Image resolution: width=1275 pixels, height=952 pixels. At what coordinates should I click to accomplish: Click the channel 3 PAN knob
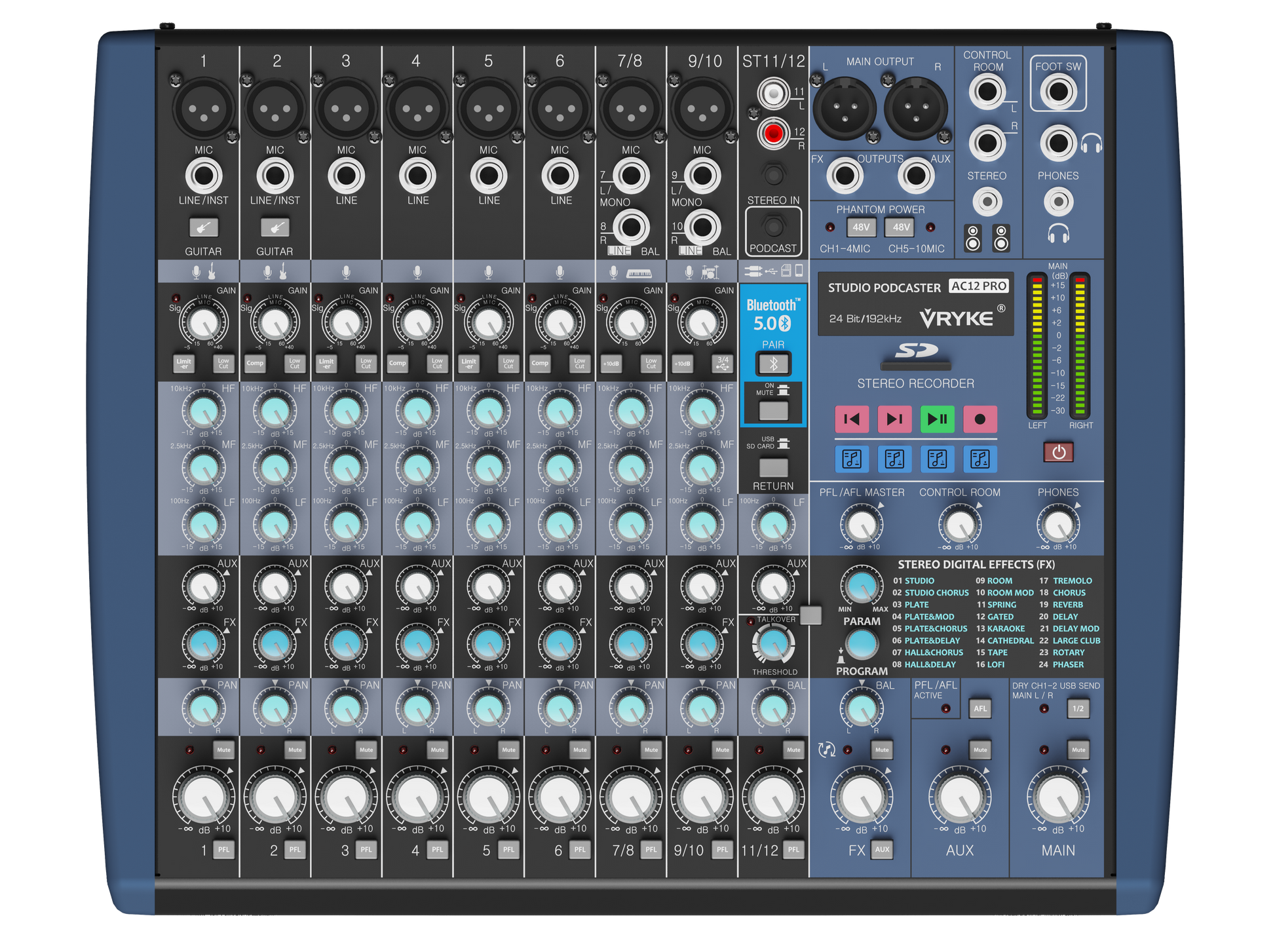[x=346, y=708]
